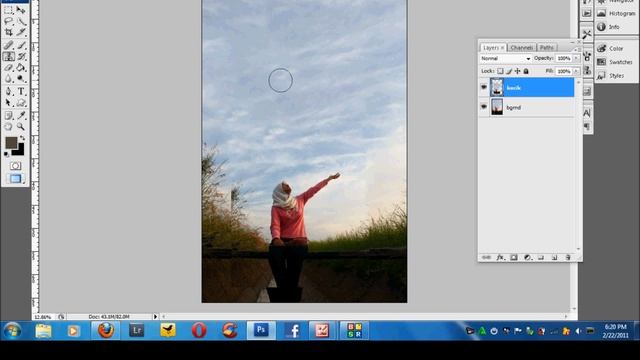The width and height of the screenshot is (640, 360).
Task: Select the Dodge tool
Action: point(21,78)
